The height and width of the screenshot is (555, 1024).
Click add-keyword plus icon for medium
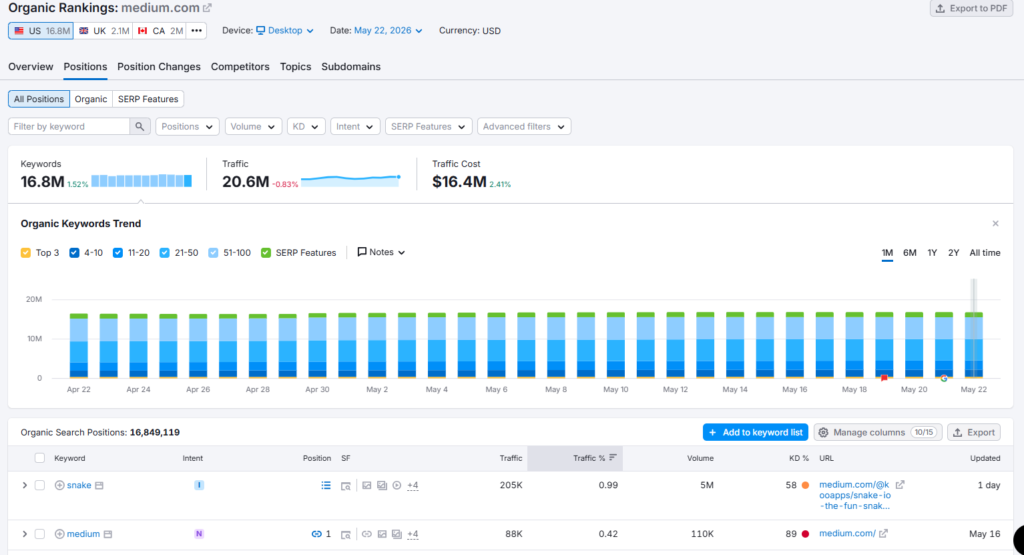[59, 534]
